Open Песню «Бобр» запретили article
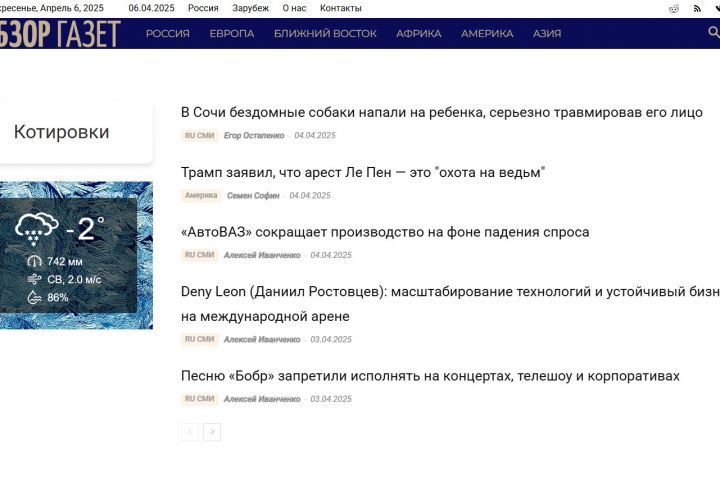Viewport: 720px width, 480px height. pos(430,376)
